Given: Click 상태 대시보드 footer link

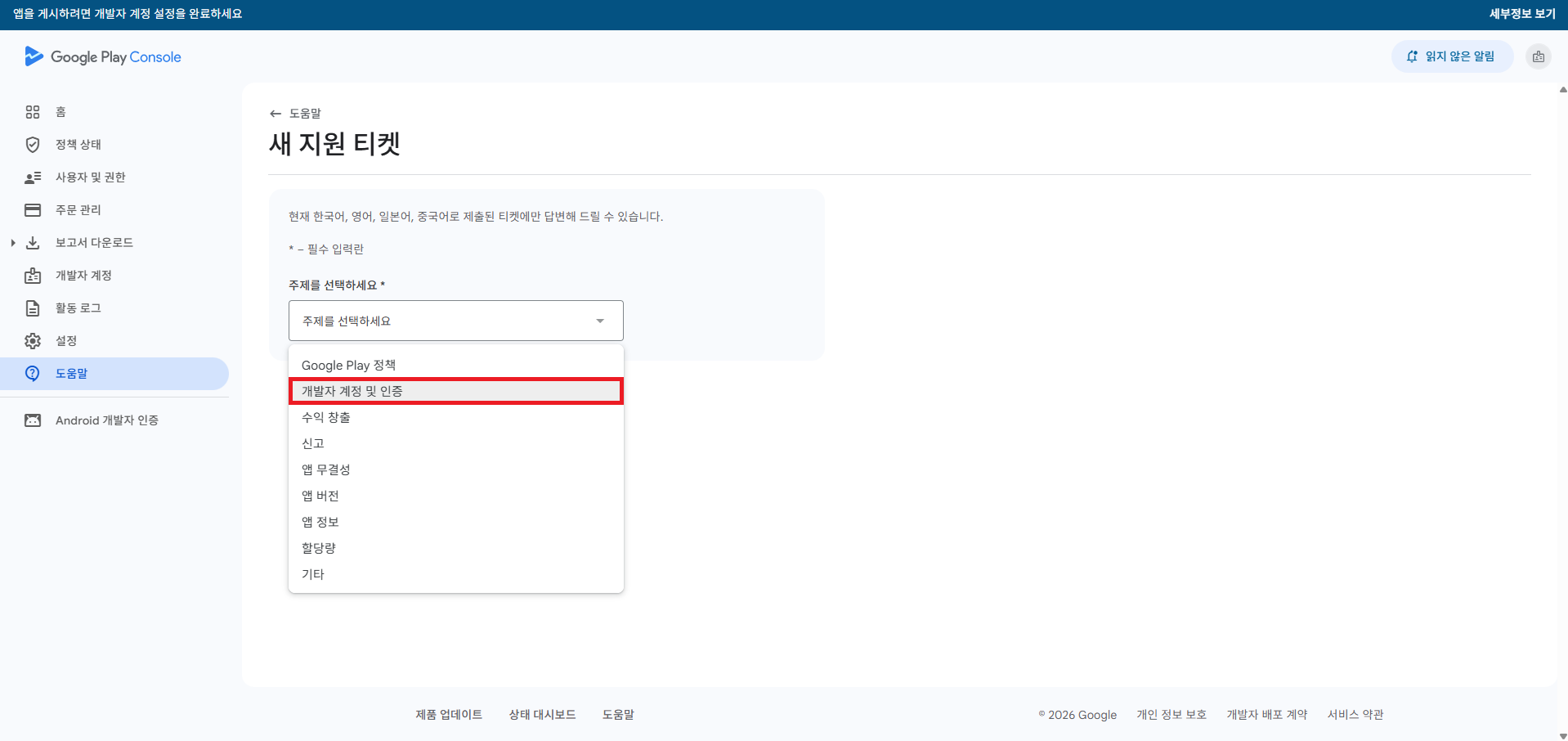Looking at the screenshot, I should click(543, 715).
